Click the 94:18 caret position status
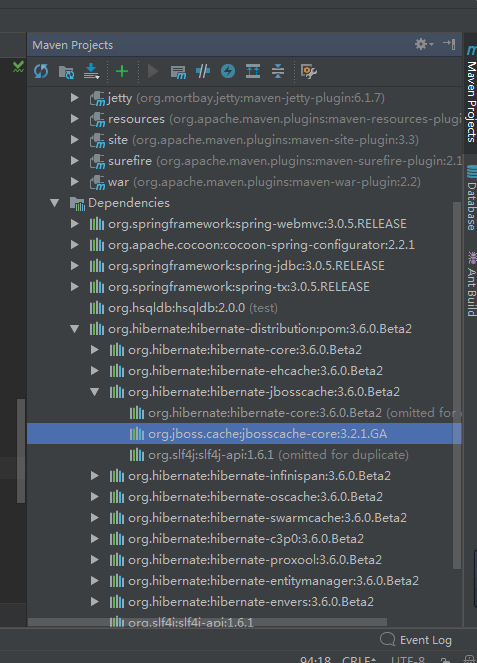 coord(315,660)
